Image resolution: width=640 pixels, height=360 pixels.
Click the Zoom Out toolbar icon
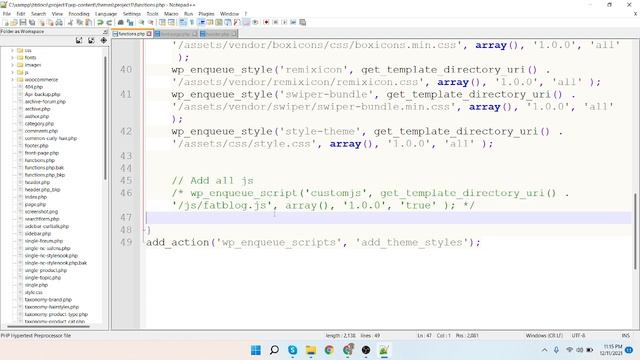click(x=151, y=22)
